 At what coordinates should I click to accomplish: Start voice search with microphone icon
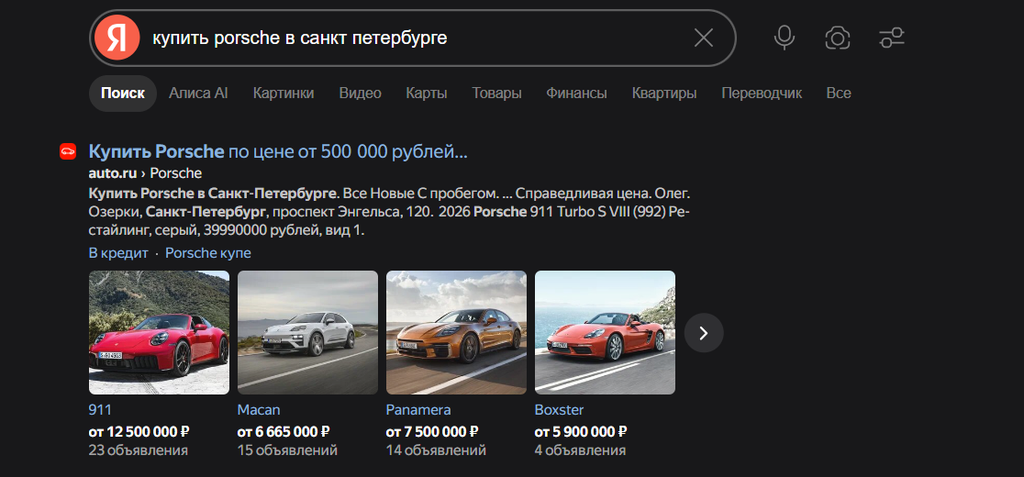click(x=784, y=38)
